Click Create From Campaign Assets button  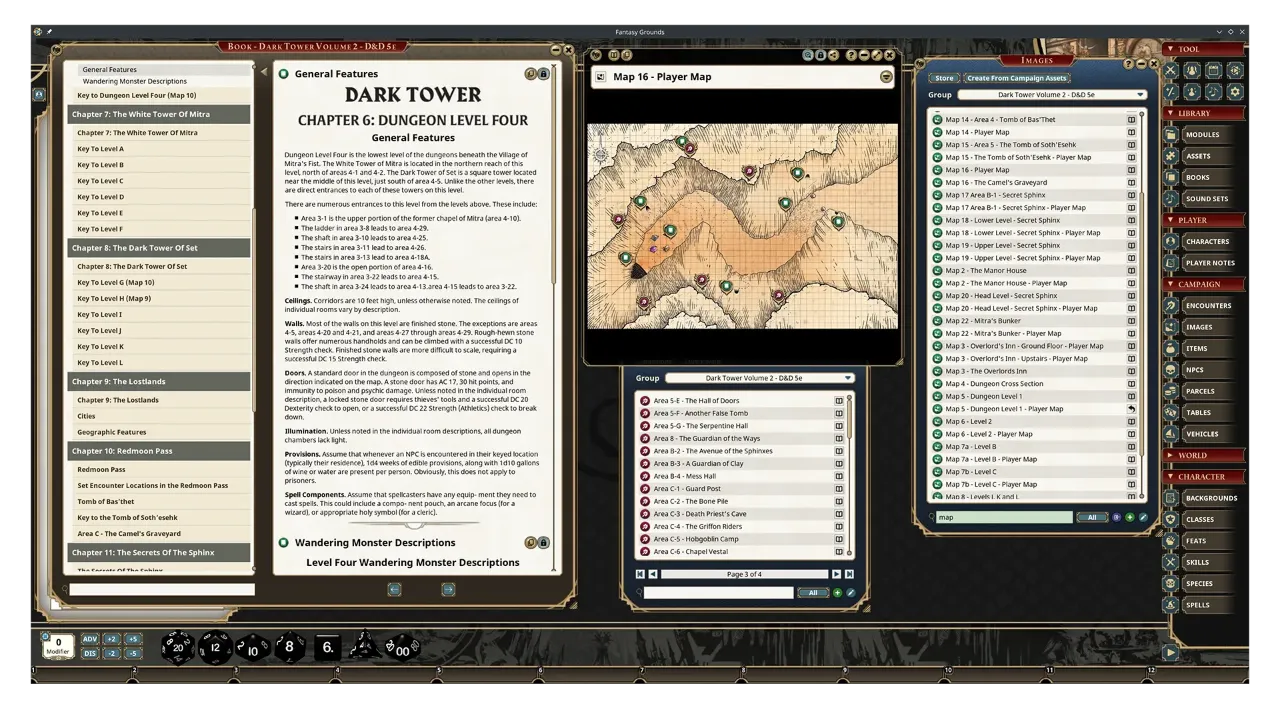[x=1017, y=78]
